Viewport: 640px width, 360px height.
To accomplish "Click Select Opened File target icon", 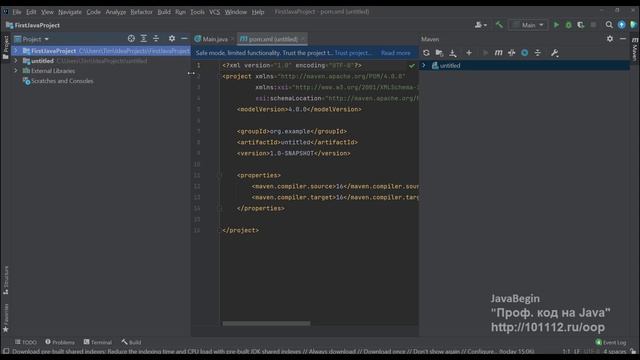I will (131, 38).
